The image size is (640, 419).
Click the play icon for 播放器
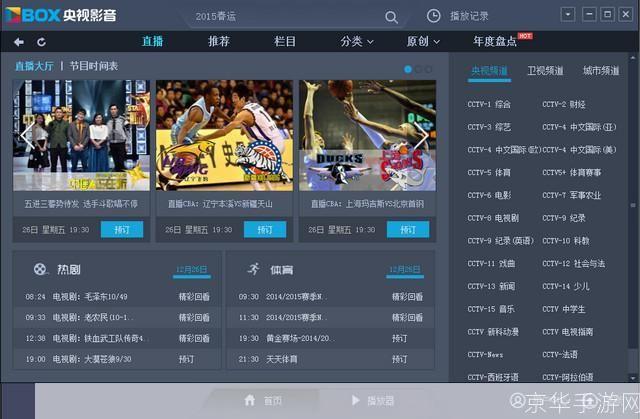pyautogui.click(x=355, y=400)
